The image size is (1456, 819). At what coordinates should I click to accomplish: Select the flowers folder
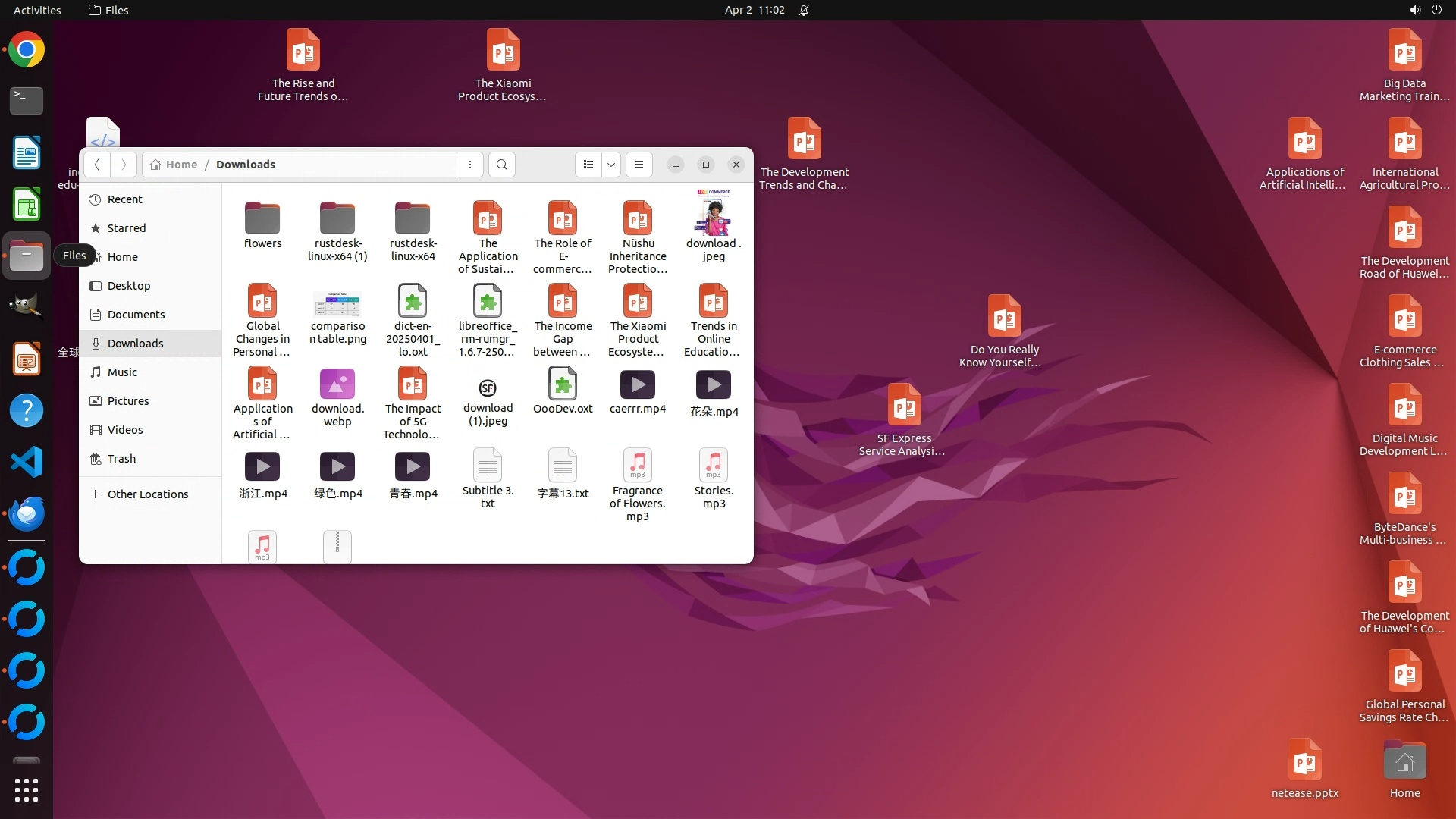tap(262, 220)
